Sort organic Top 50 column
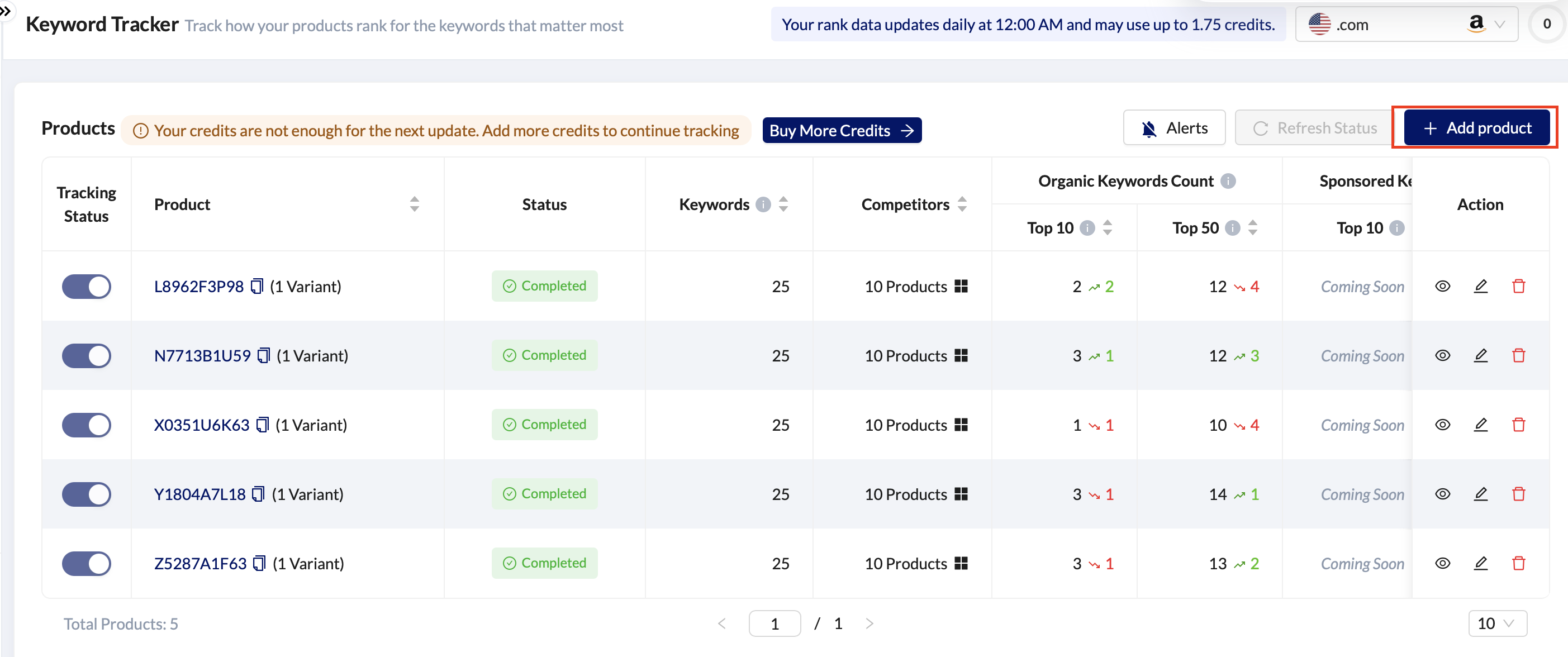The image size is (1568, 657). (x=1253, y=228)
